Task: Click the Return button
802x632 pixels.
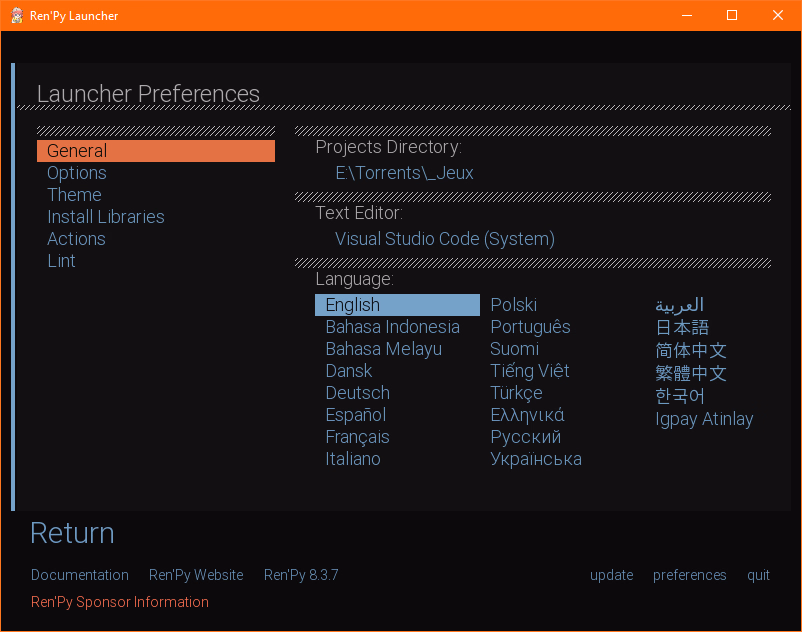Action: tap(72, 533)
